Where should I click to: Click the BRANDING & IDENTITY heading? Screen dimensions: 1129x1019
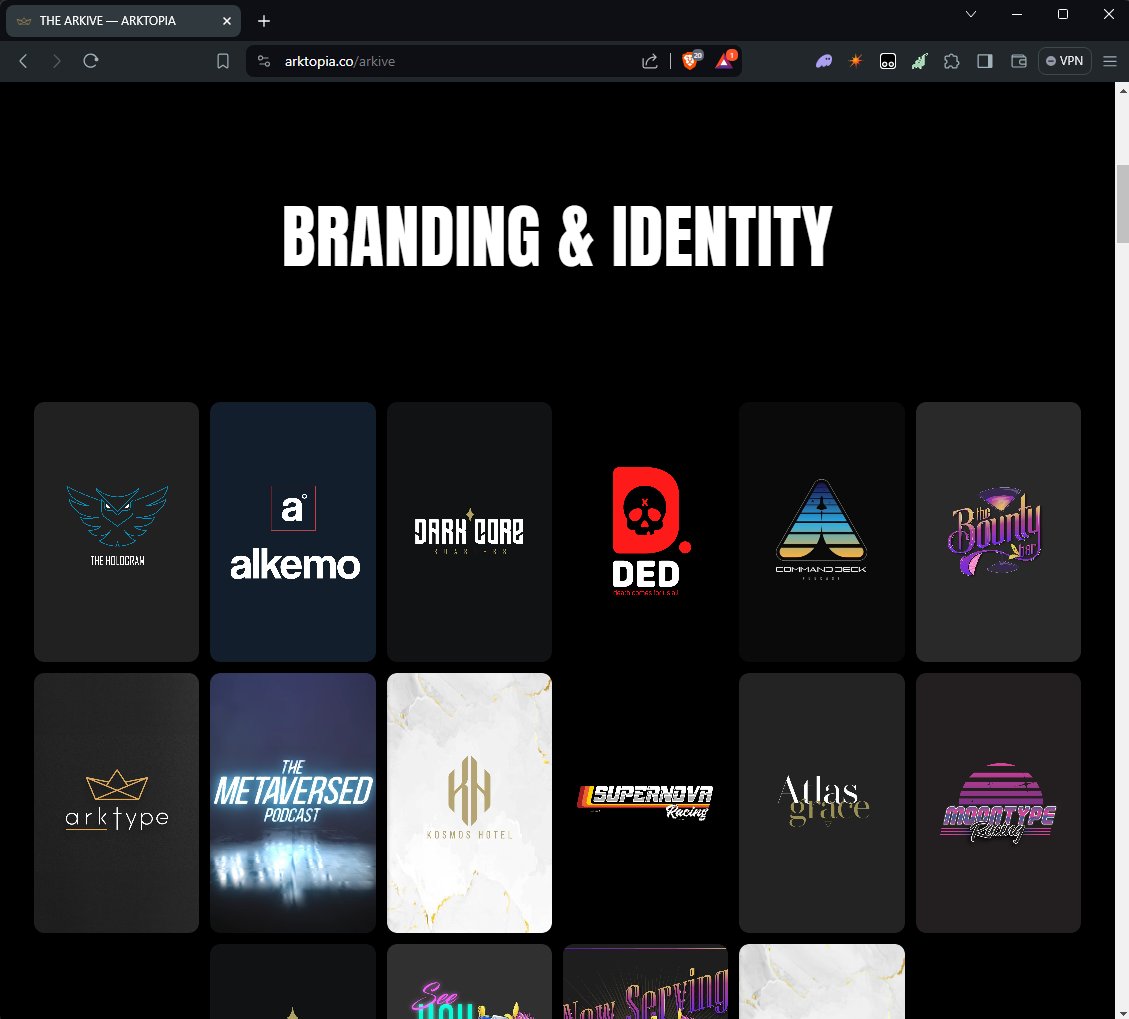pos(557,235)
